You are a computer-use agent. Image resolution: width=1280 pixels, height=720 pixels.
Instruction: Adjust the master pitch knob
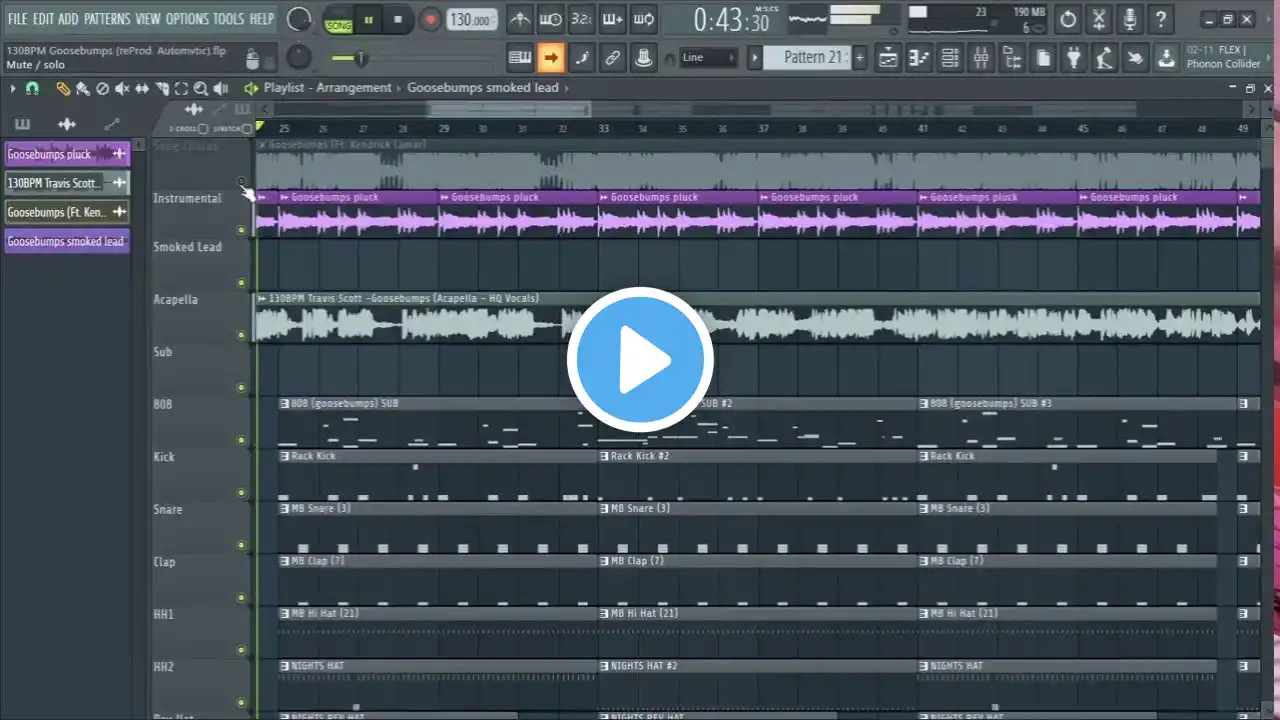tap(298, 57)
